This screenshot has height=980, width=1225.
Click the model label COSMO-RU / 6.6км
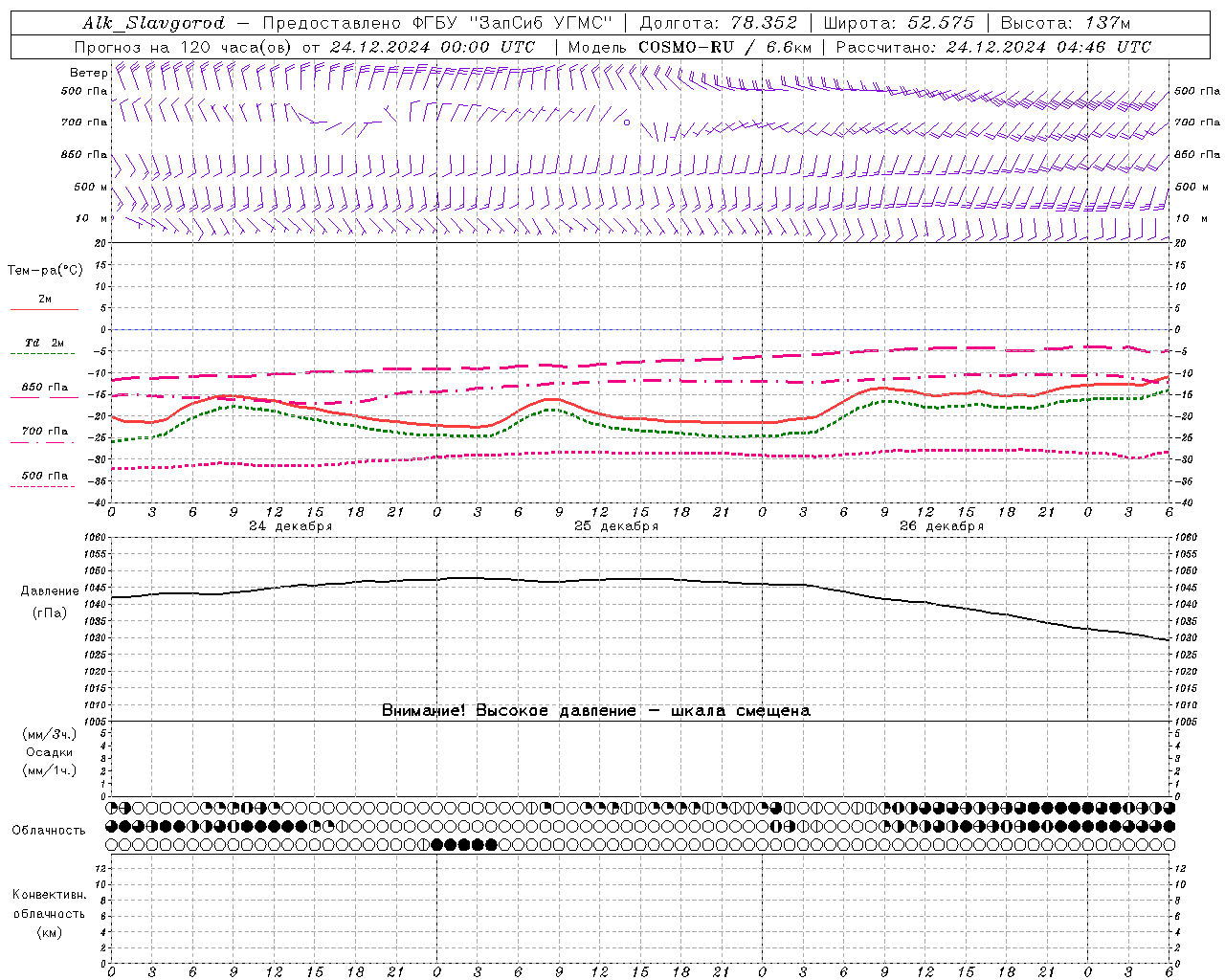click(x=724, y=47)
